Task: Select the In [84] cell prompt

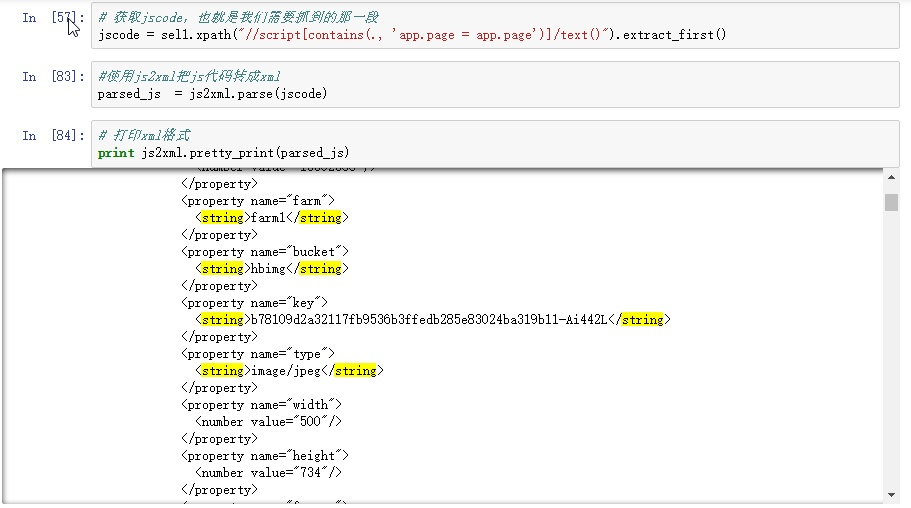Action: 54,136
